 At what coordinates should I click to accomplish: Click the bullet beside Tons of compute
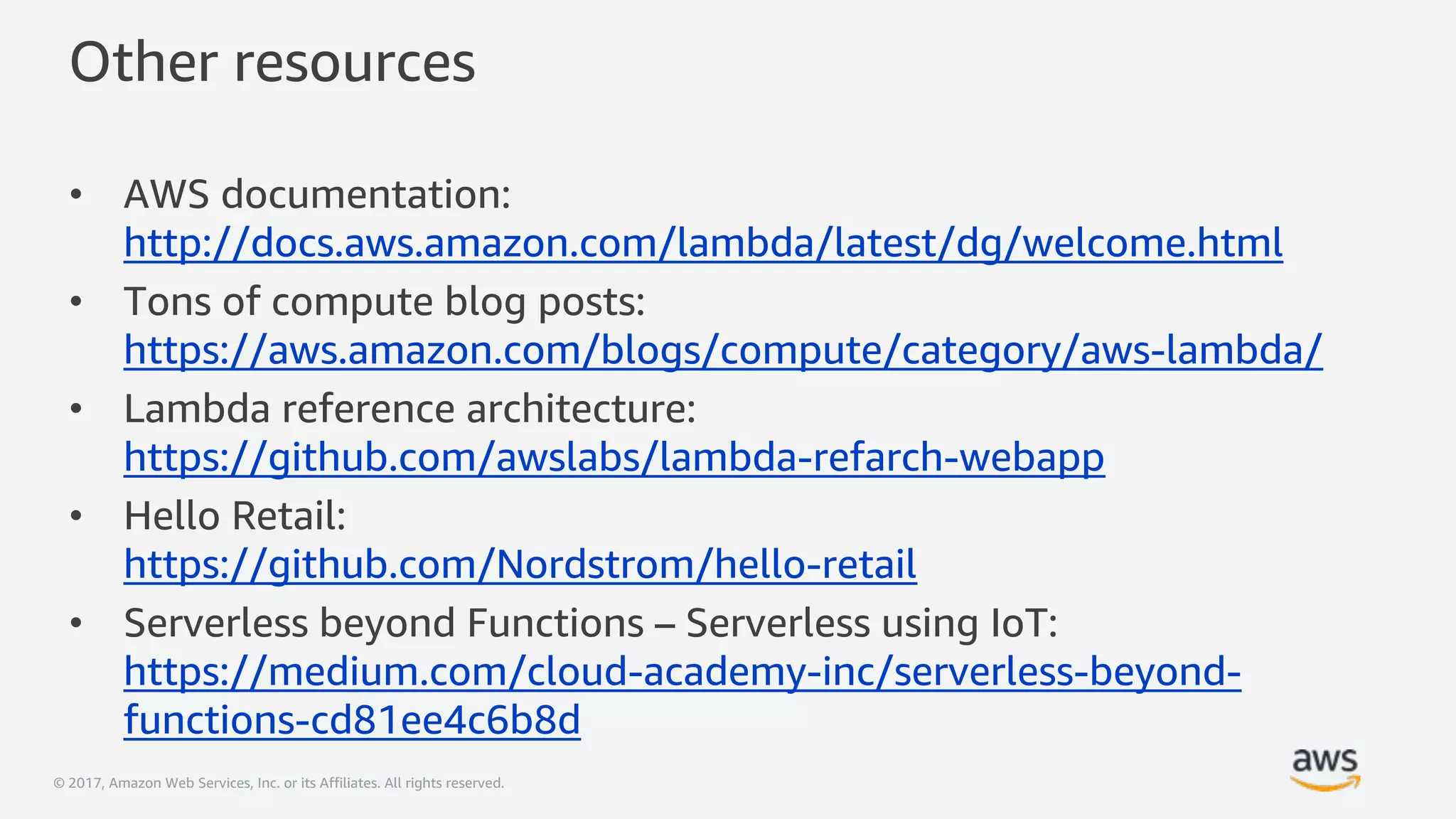tap(77, 302)
